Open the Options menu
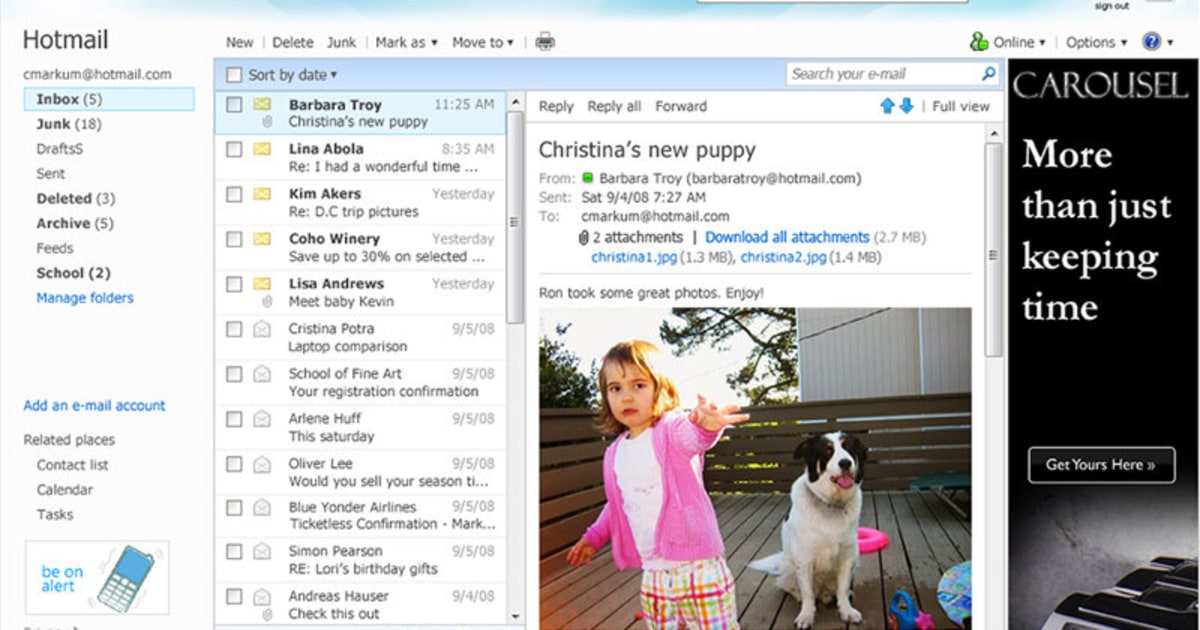This screenshot has width=1200, height=630. (1094, 42)
